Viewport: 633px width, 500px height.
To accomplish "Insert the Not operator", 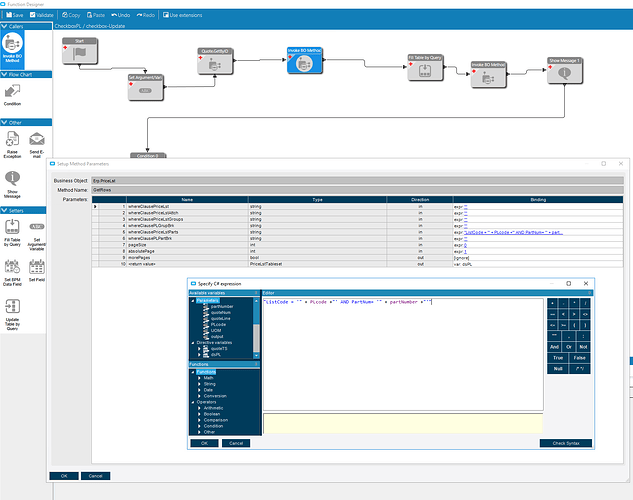I will pyautogui.click(x=583, y=347).
